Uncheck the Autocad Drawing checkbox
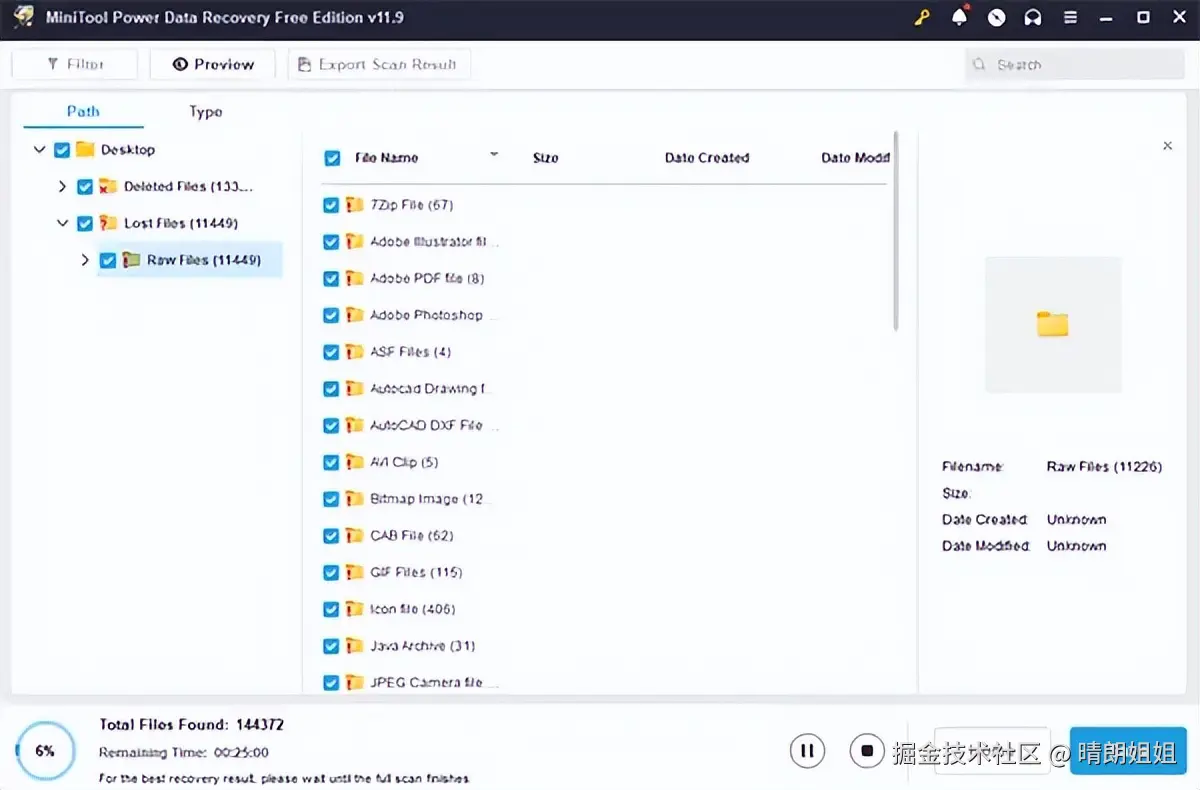This screenshot has height=790, width=1200. pyautogui.click(x=331, y=389)
